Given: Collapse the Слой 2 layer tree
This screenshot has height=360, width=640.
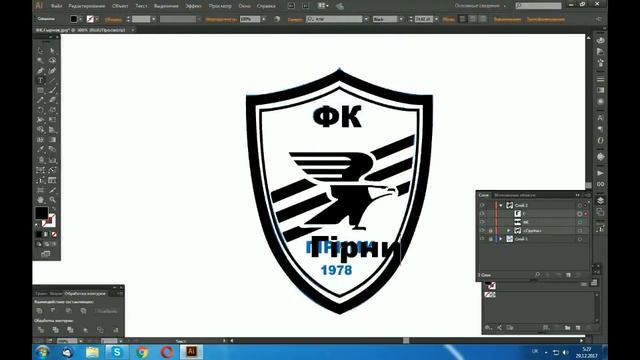Looking at the screenshot, I should (x=501, y=205).
